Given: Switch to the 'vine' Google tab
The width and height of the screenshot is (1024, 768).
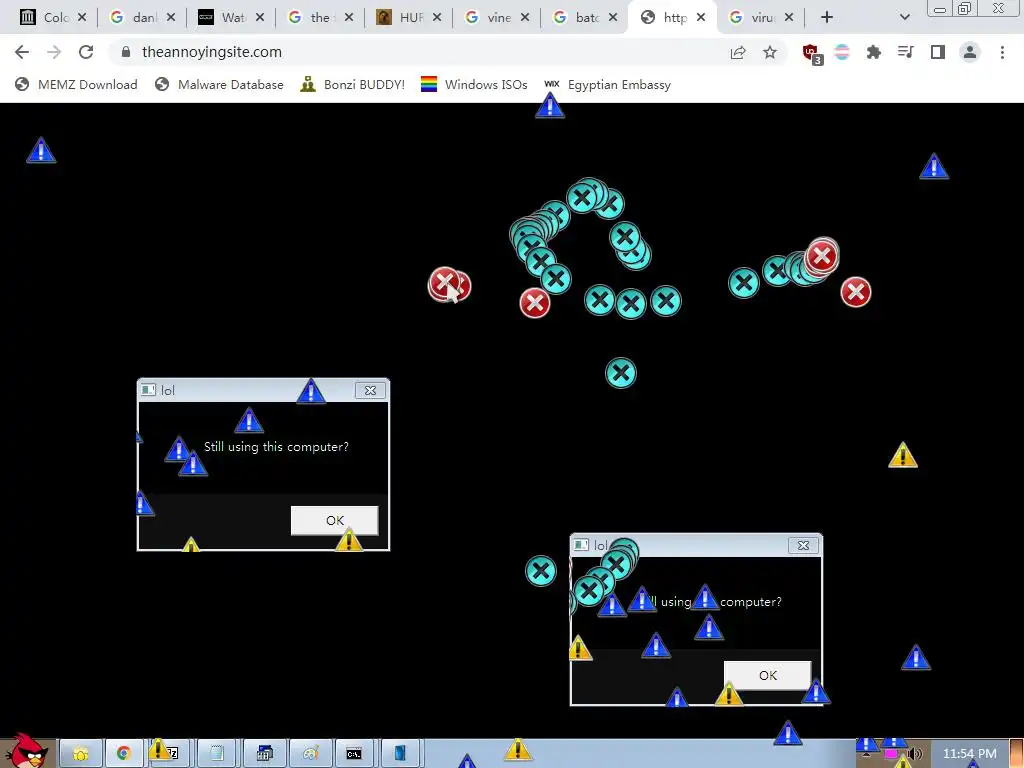Looking at the screenshot, I should 490,18.
